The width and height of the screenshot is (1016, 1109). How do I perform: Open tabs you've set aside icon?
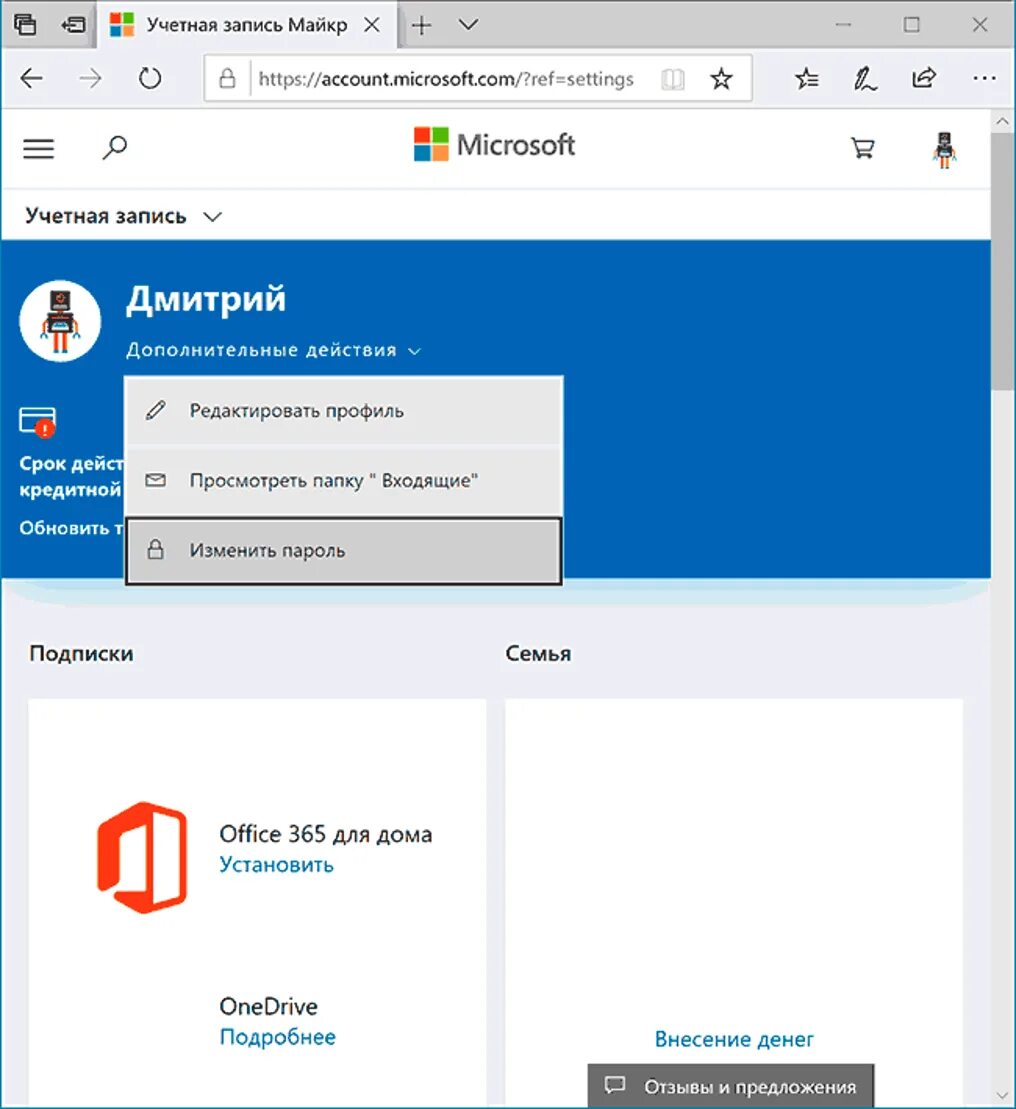click(x=25, y=25)
